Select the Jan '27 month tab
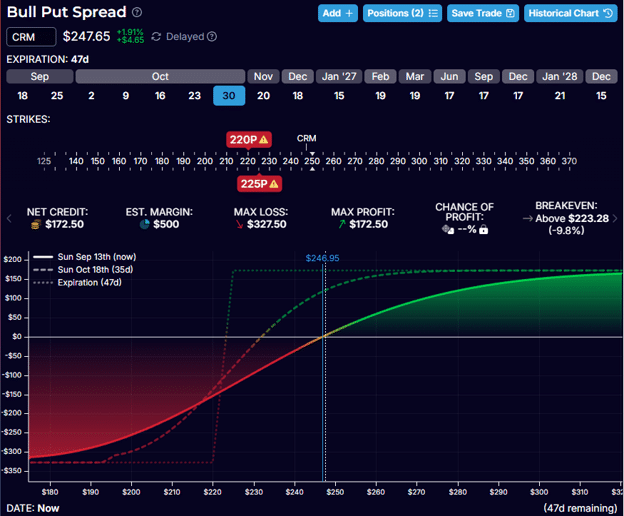This screenshot has width=624, height=516. click(339, 76)
